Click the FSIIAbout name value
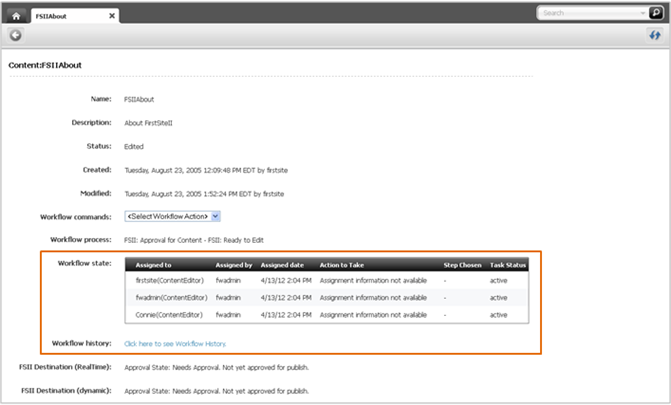 [x=139, y=99]
